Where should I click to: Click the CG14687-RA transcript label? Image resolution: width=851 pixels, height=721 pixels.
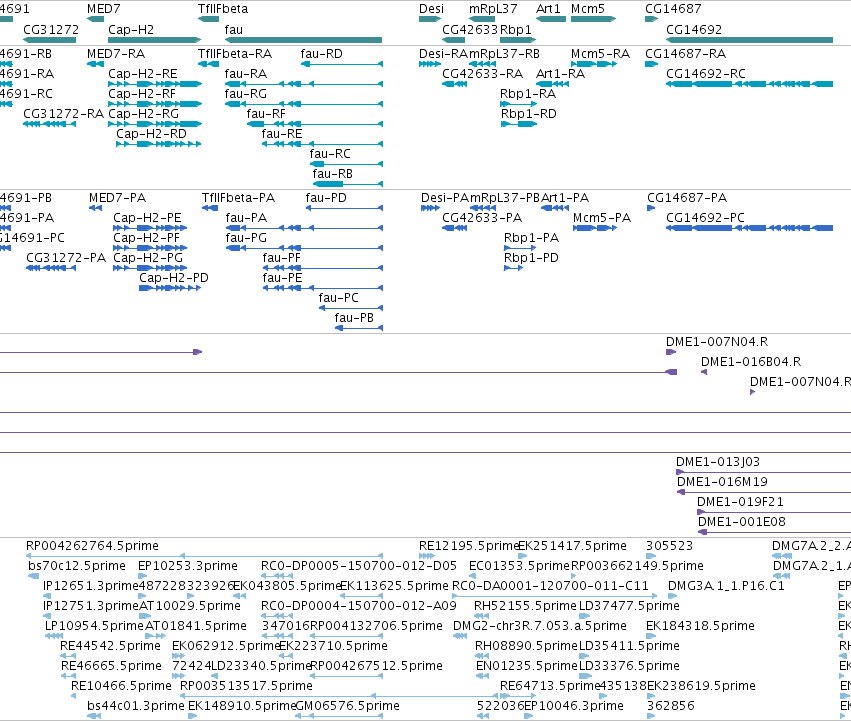tap(685, 54)
